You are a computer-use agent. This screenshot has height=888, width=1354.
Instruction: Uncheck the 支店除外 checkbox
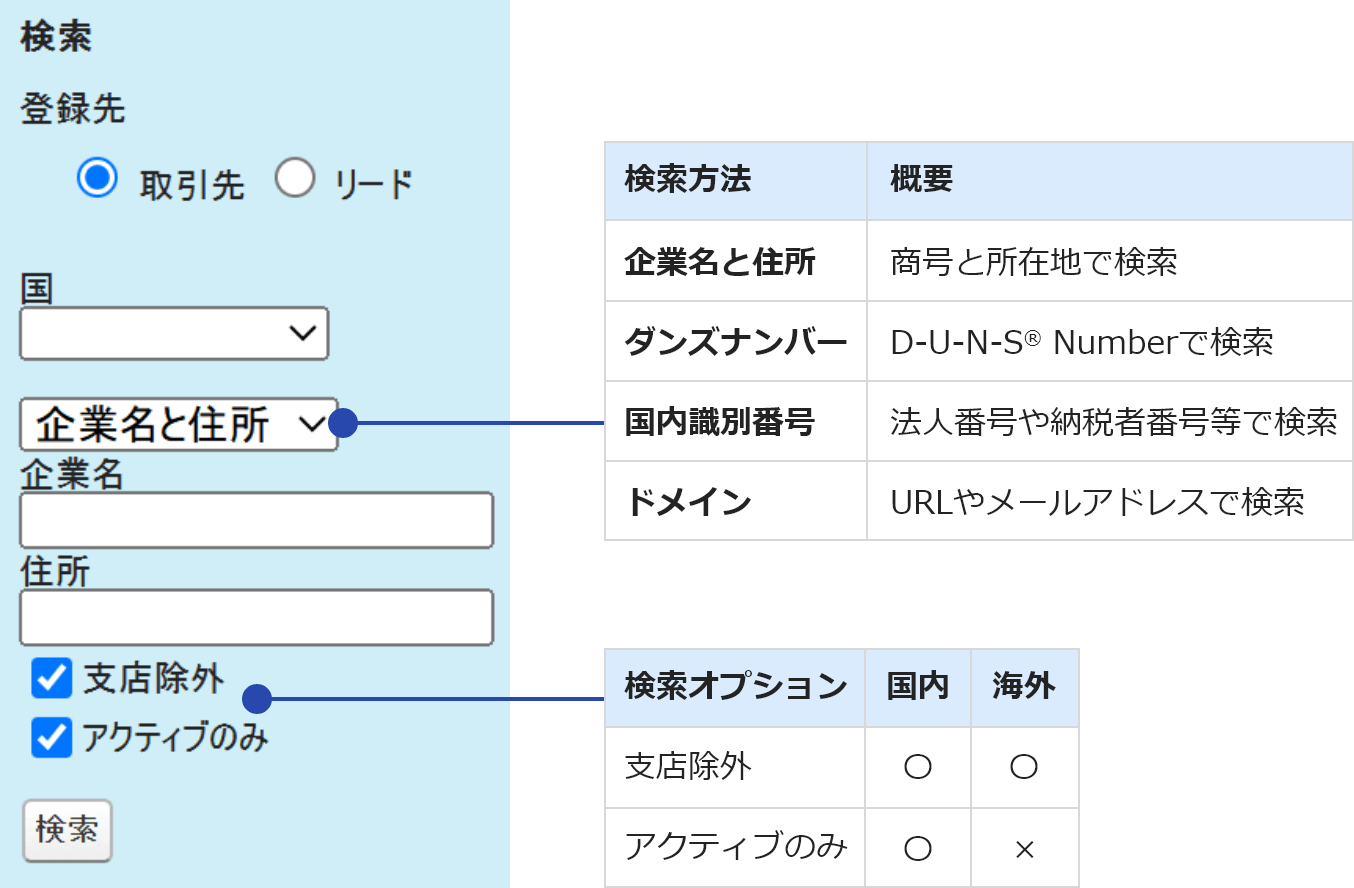pos(52,678)
